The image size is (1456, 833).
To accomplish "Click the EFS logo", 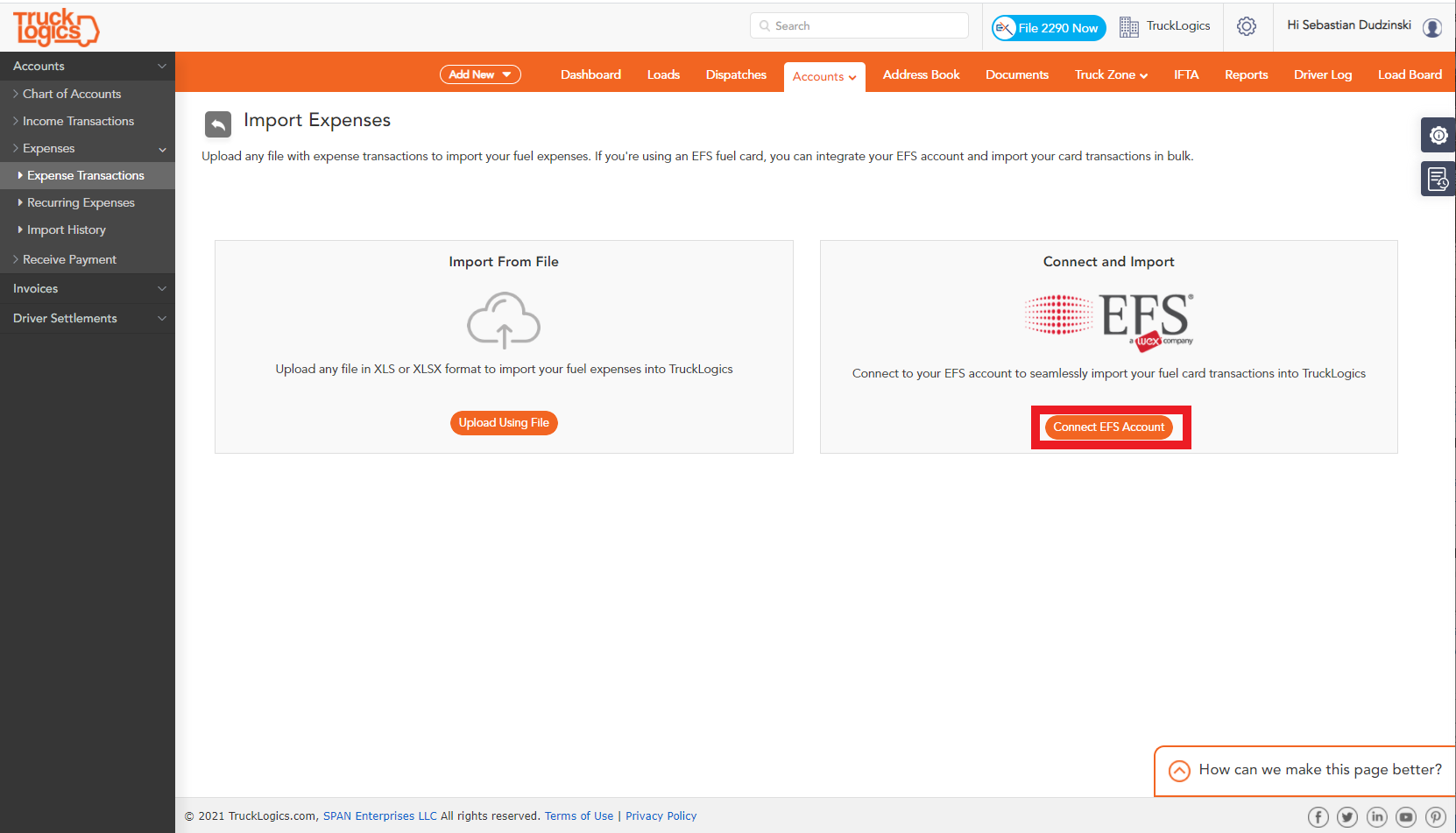I will tap(1109, 321).
